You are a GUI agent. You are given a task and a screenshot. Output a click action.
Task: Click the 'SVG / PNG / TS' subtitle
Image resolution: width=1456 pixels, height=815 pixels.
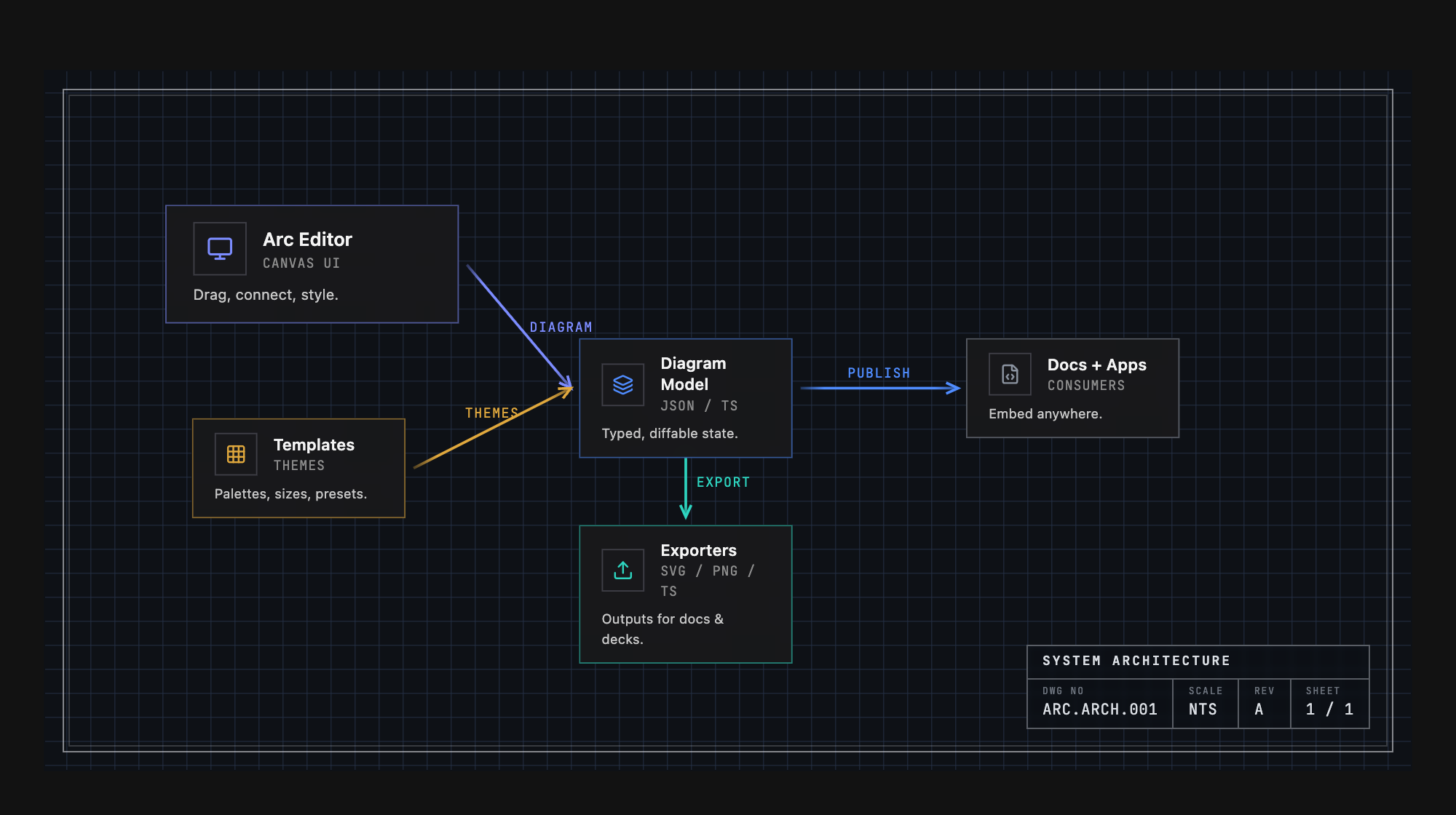click(x=708, y=581)
